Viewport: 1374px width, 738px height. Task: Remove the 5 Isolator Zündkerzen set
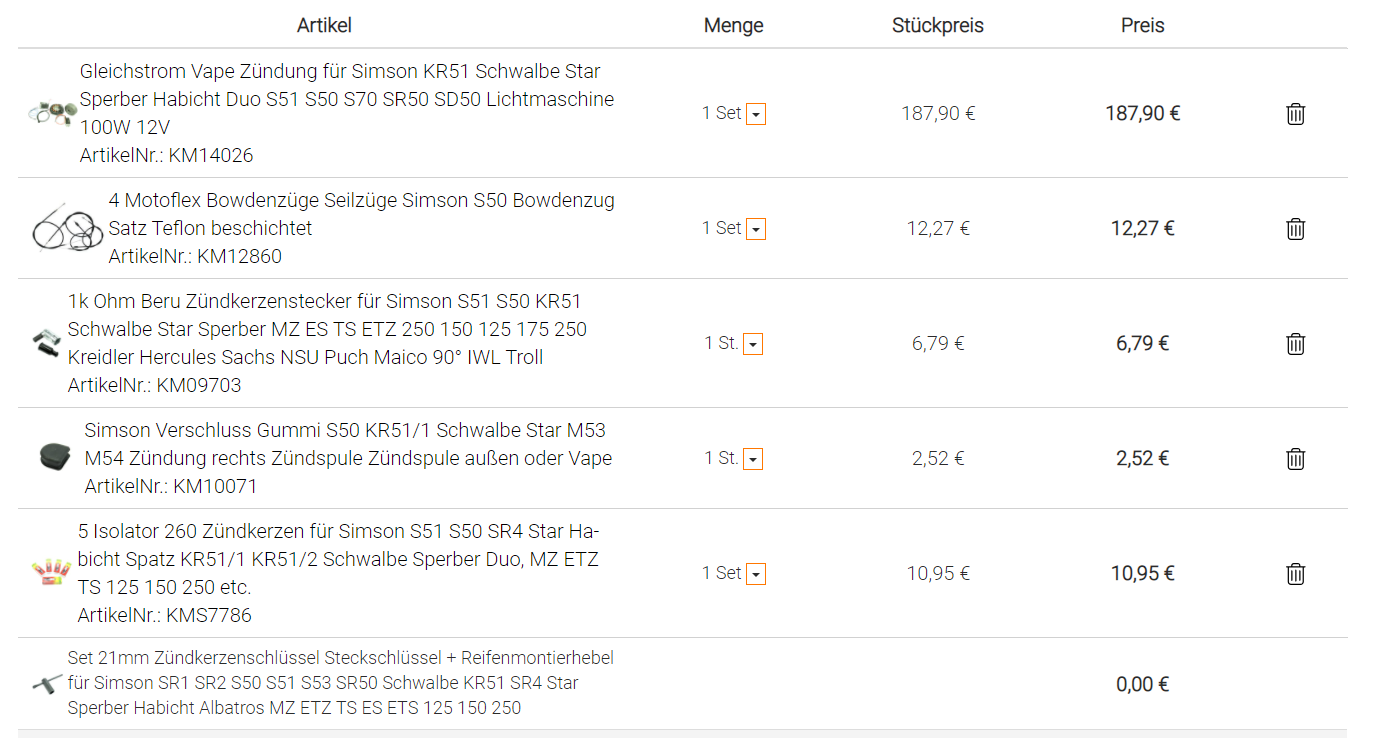(x=1295, y=574)
